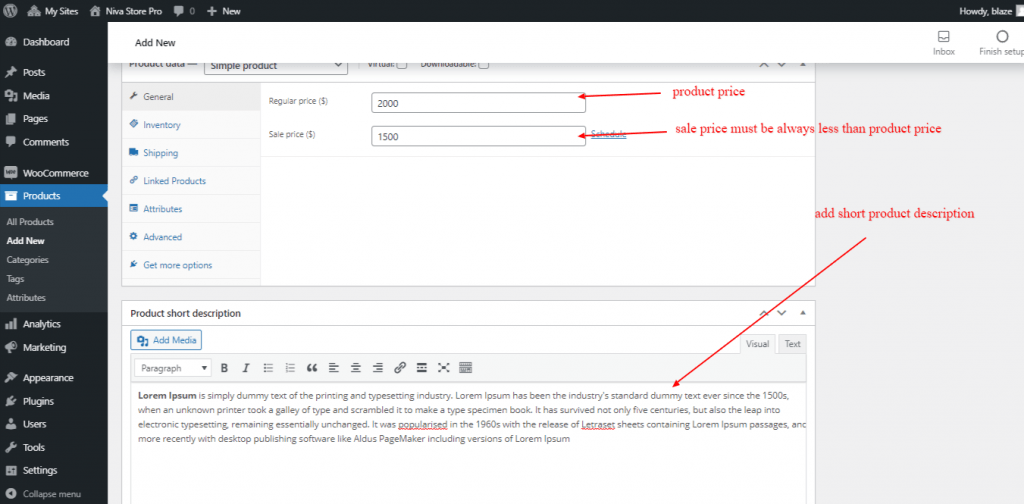Click New in the admin bar
This screenshot has height=504, width=1024.
point(224,11)
